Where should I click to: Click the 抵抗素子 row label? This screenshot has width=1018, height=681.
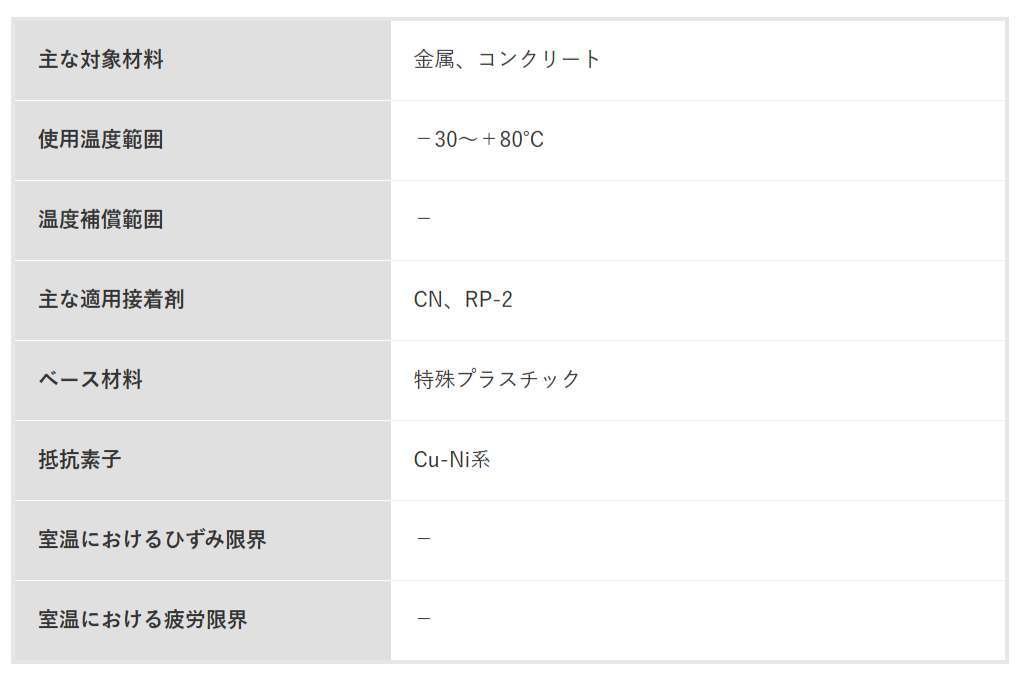click(79, 460)
